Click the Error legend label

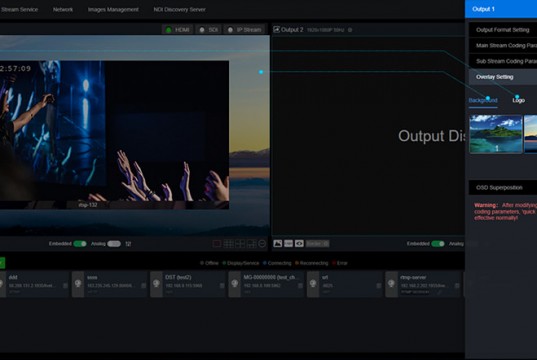click(x=342, y=263)
